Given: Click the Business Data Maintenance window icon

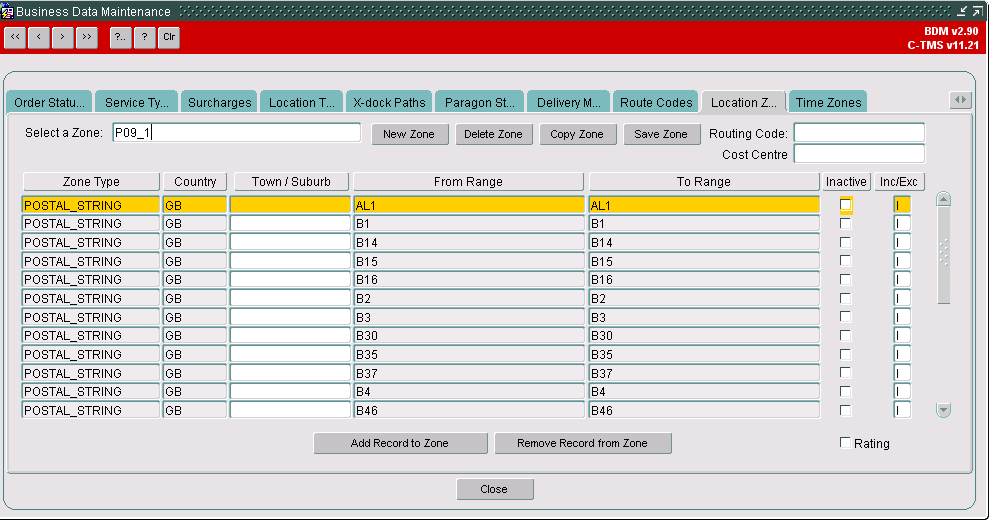Looking at the screenshot, I should click(7, 11).
